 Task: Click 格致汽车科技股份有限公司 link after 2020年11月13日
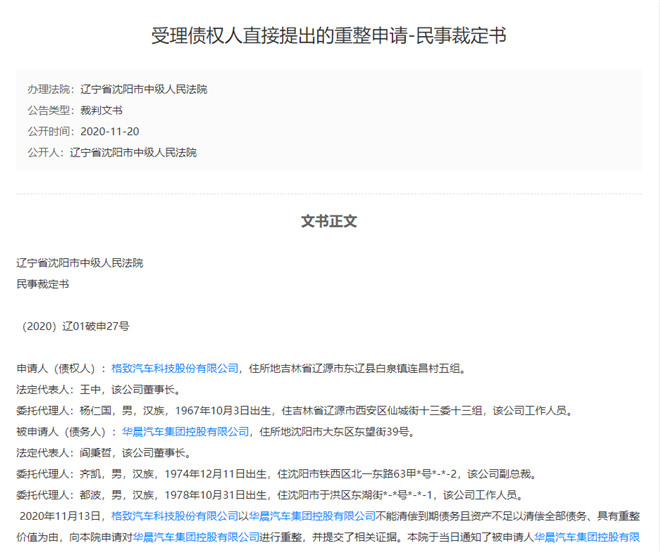point(175,516)
